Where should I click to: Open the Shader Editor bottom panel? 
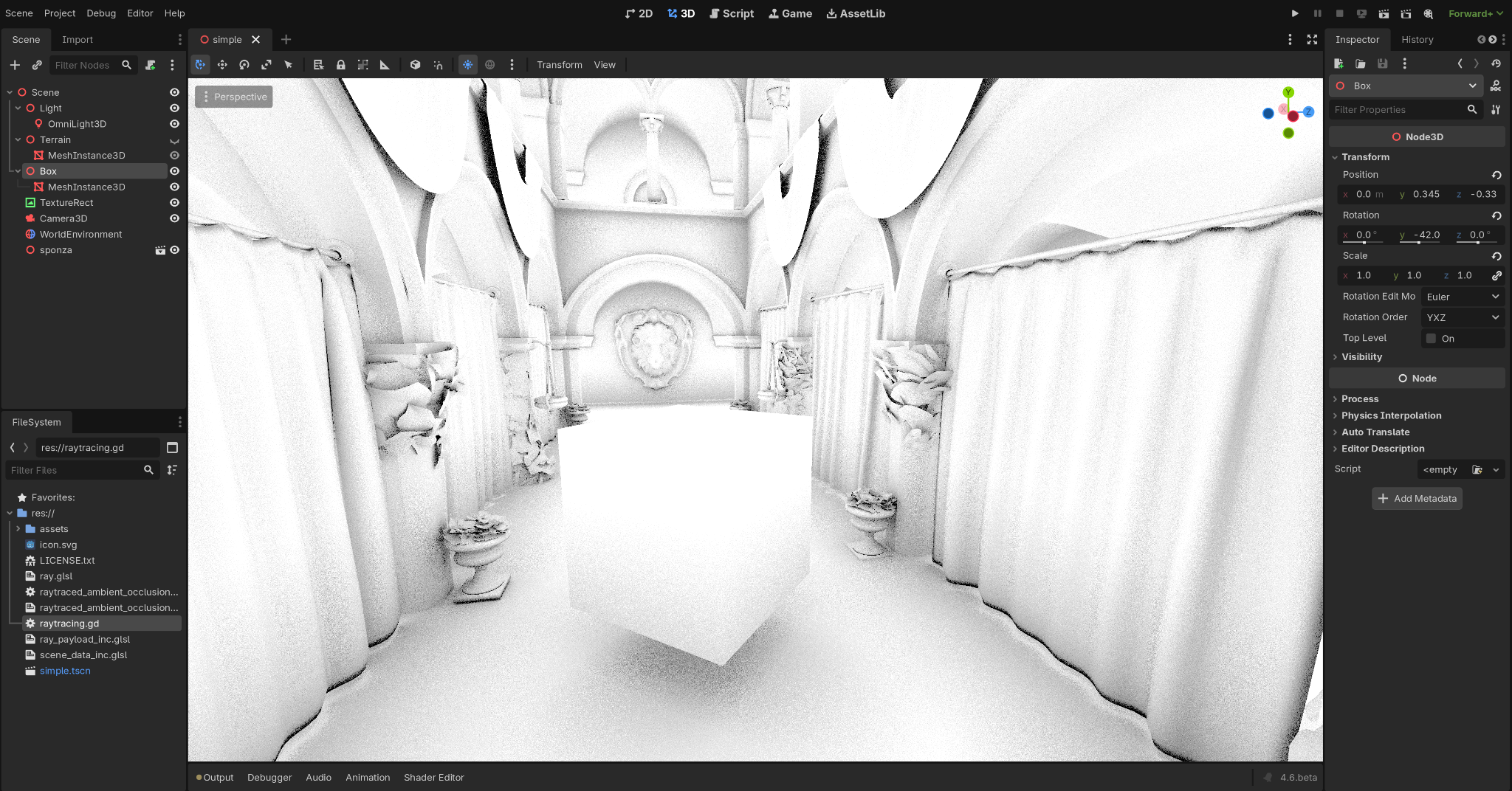(434, 778)
